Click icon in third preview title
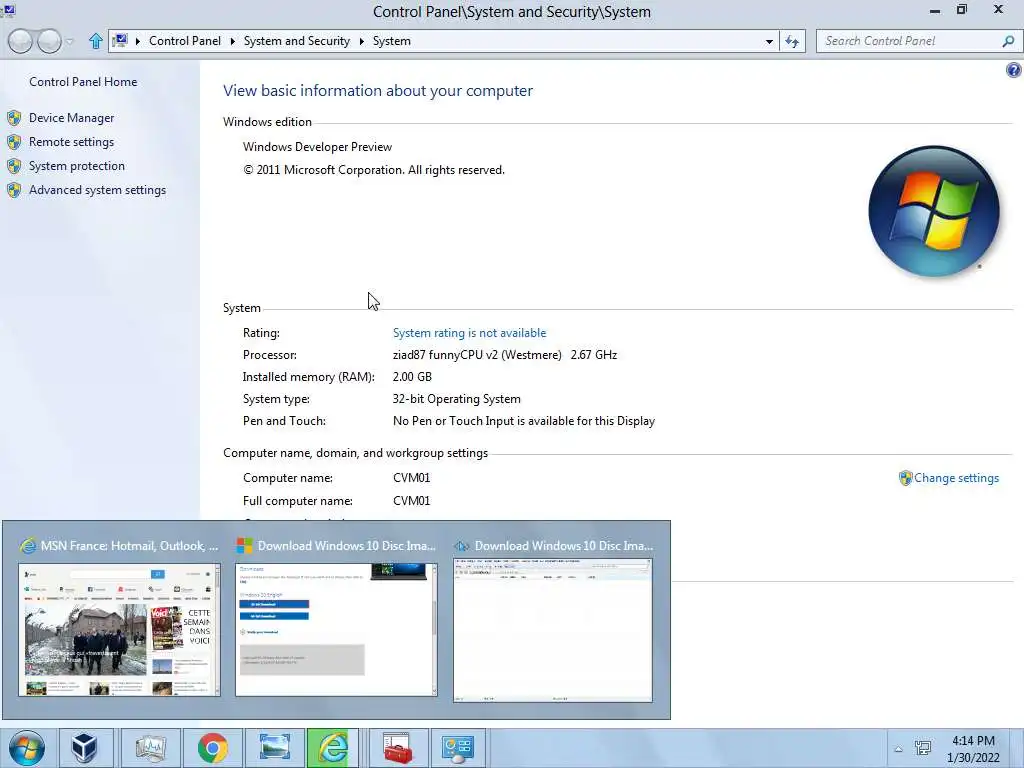Image resolution: width=1024 pixels, height=768 pixels. pos(462,546)
